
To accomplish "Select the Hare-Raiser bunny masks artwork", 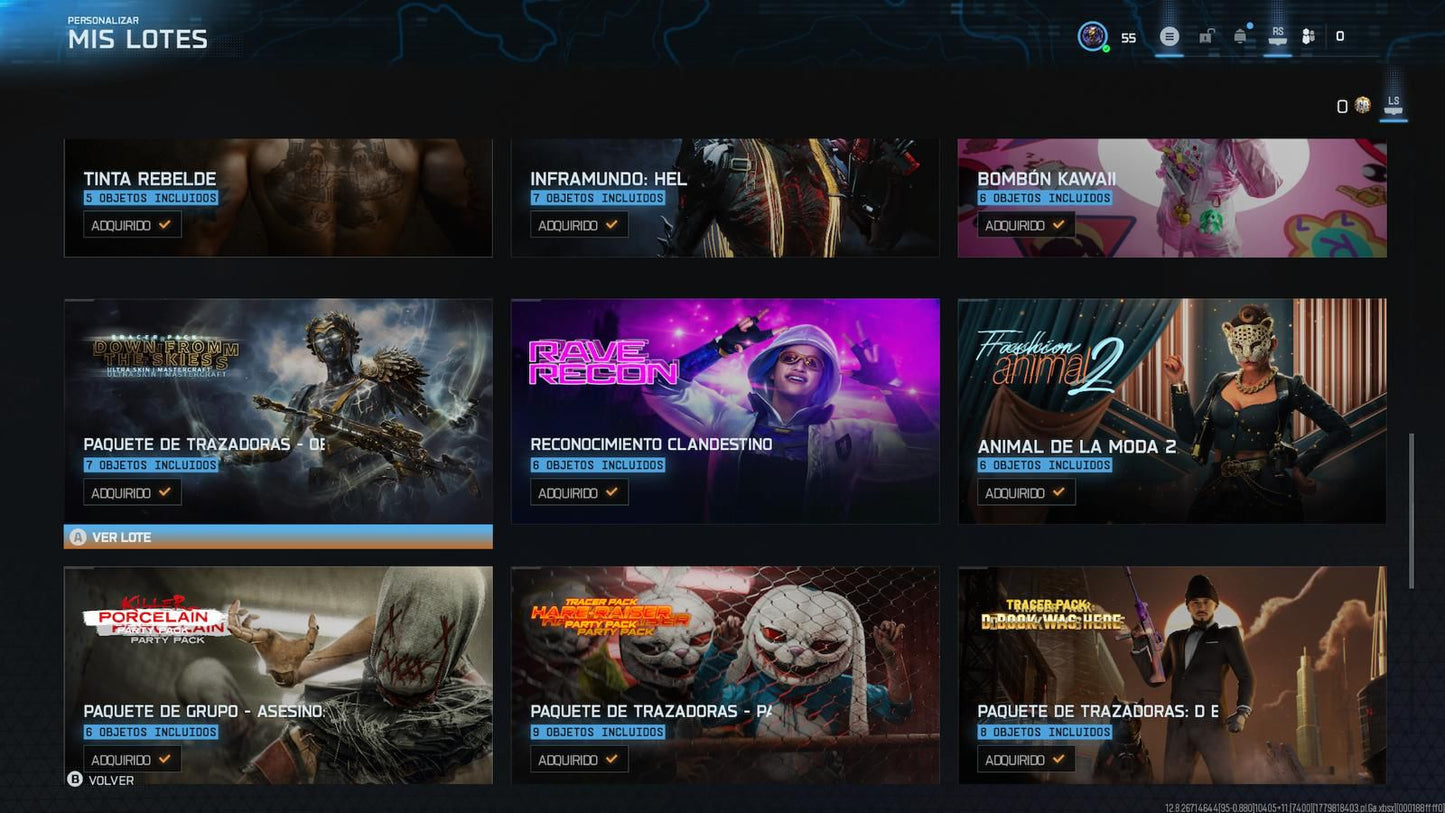I will (725, 675).
